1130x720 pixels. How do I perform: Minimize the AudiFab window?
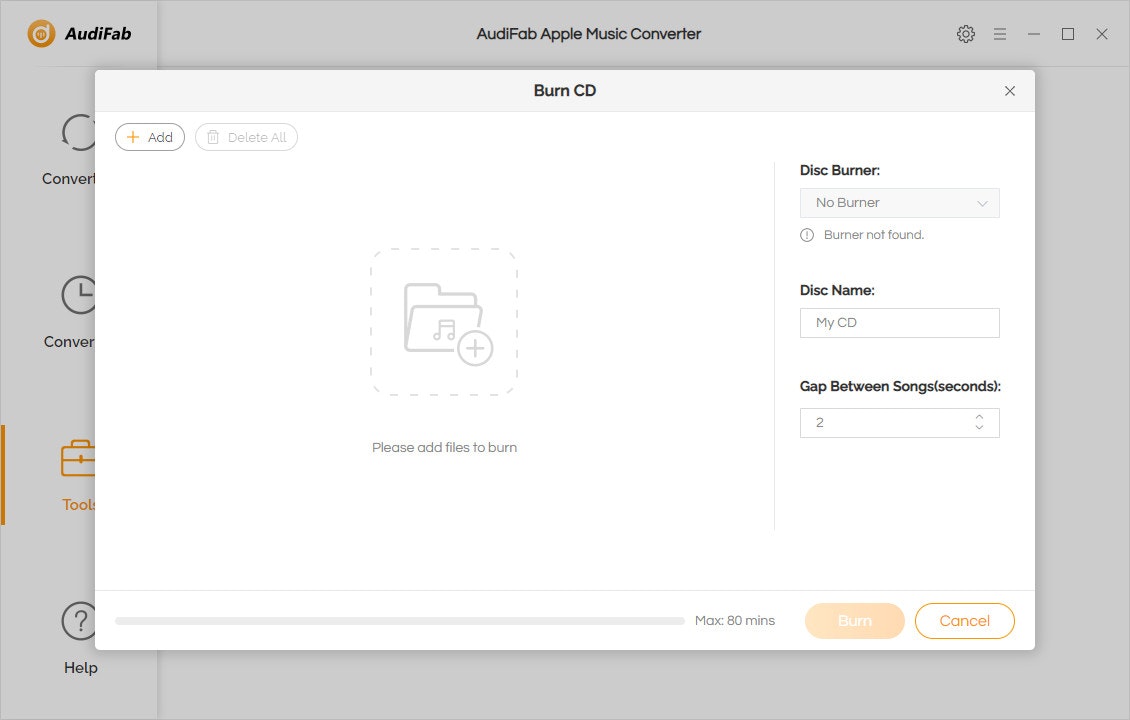[x=1033, y=34]
